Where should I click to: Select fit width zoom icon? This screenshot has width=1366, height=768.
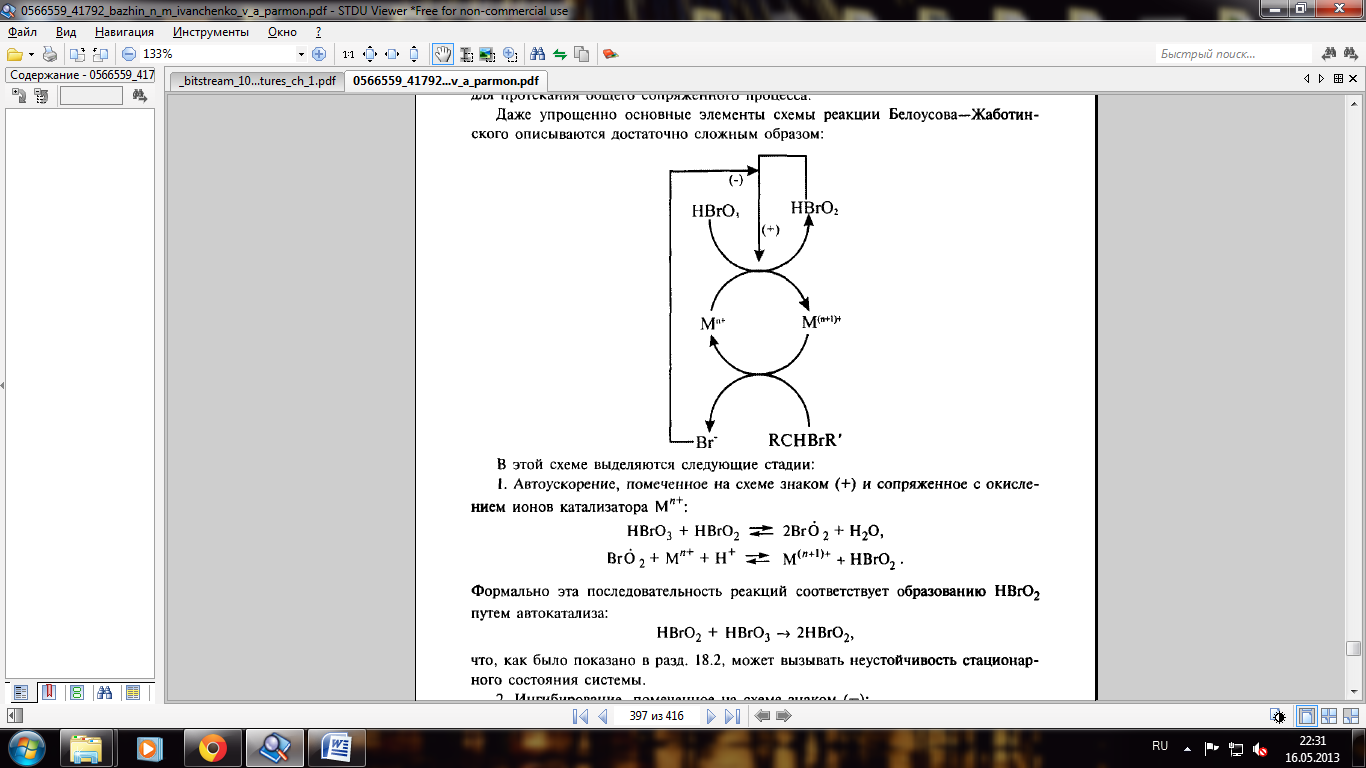[391, 54]
